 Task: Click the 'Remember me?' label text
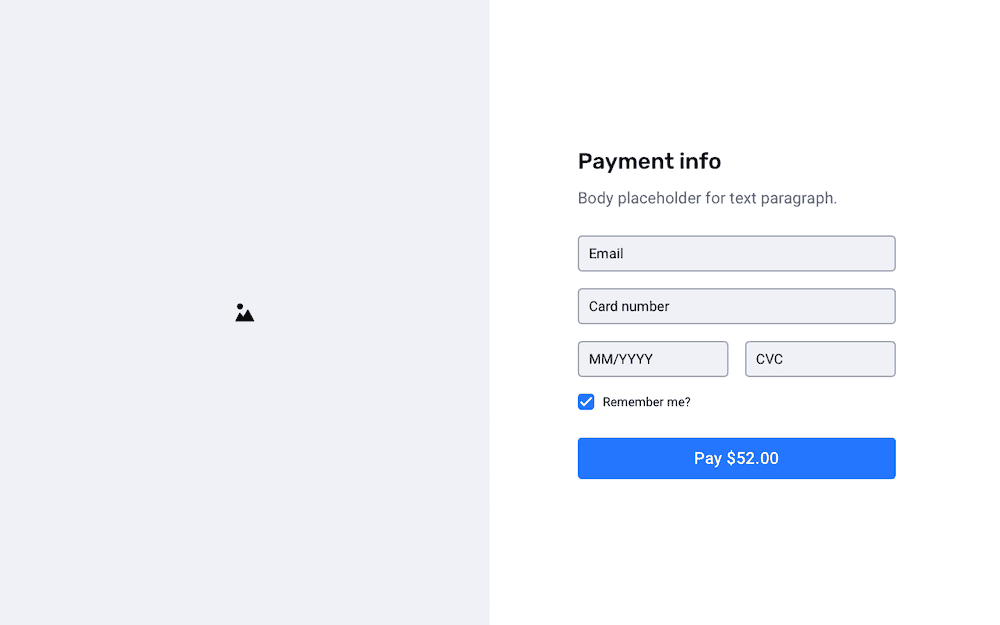tap(646, 402)
